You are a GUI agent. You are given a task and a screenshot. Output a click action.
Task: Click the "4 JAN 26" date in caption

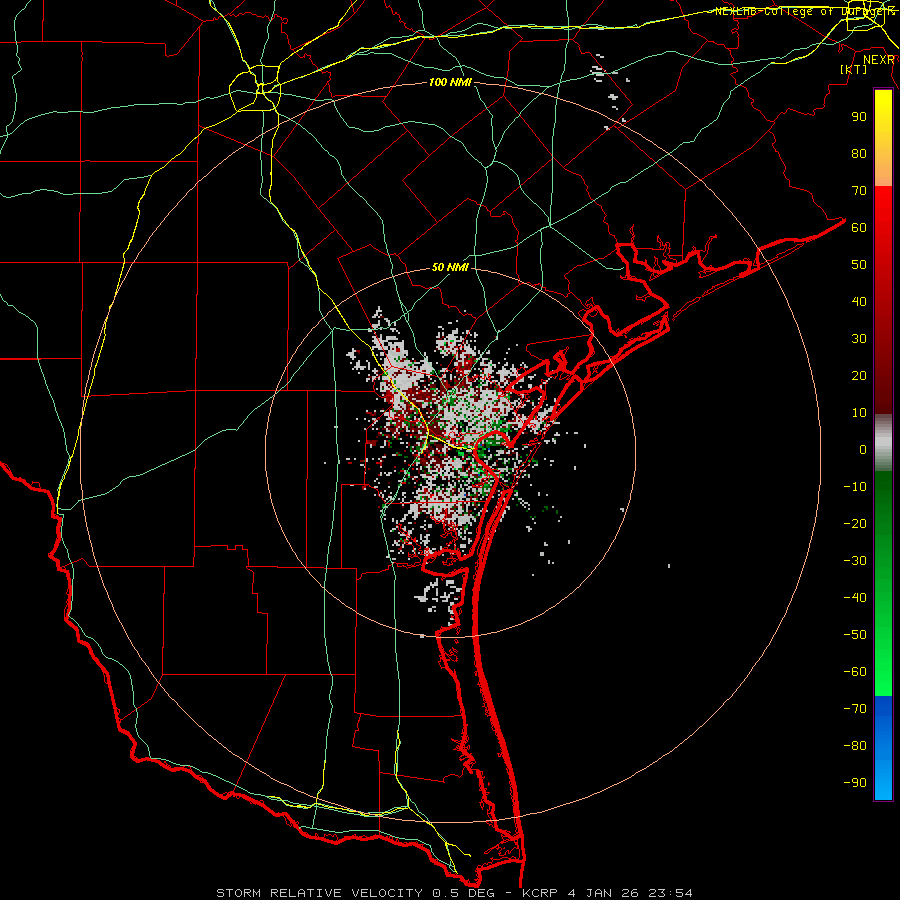pos(603,893)
